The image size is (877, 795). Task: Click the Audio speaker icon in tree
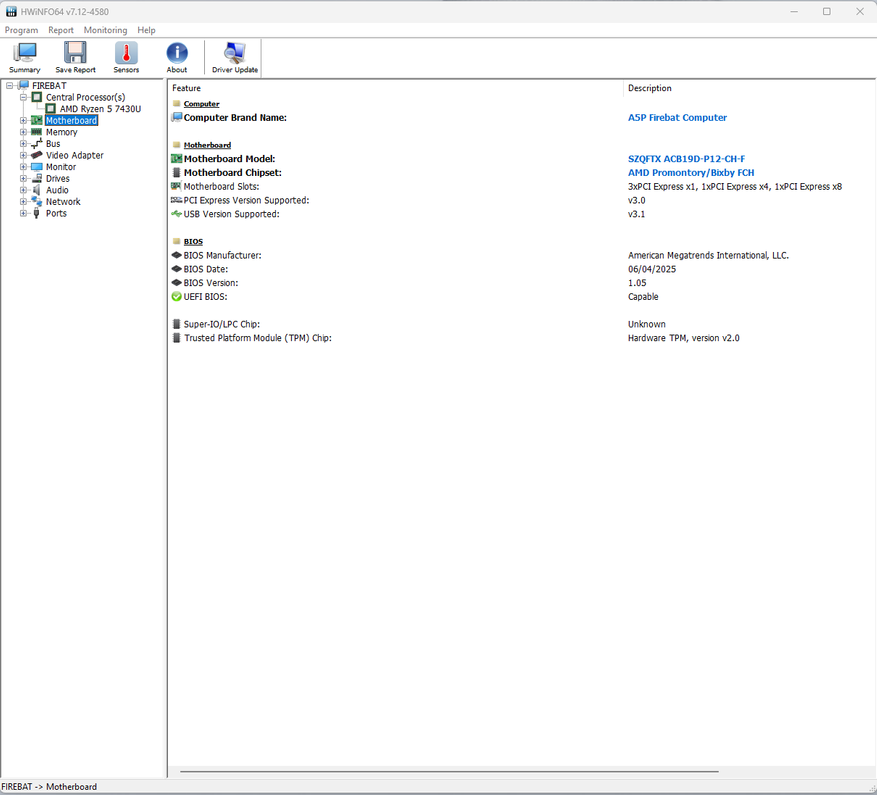(36, 190)
